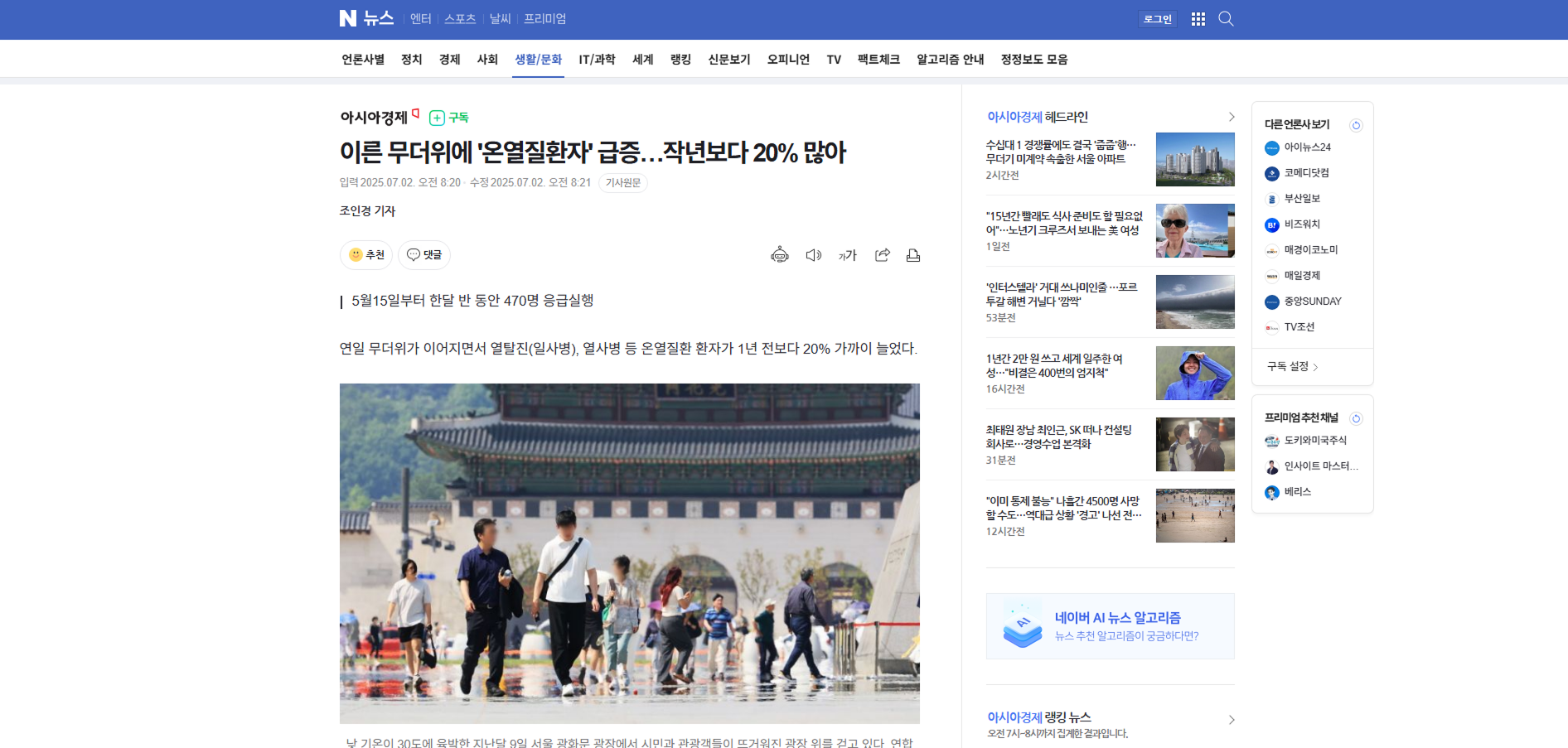This screenshot has width=1568, height=748.
Task: Open the AI summary bot icon
Action: (x=779, y=255)
